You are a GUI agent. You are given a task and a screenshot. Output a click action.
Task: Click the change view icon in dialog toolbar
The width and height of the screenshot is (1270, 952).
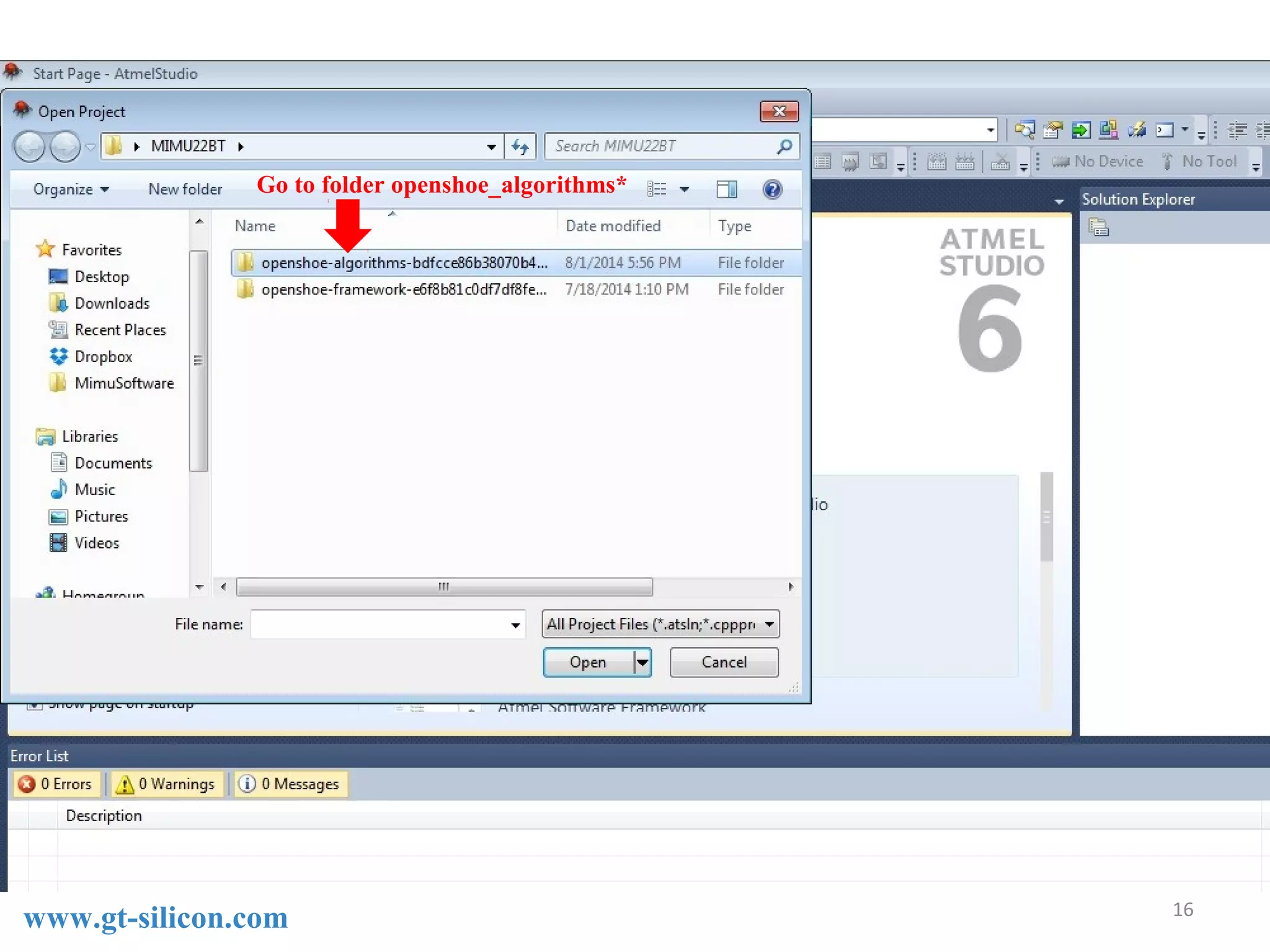pyautogui.click(x=657, y=189)
